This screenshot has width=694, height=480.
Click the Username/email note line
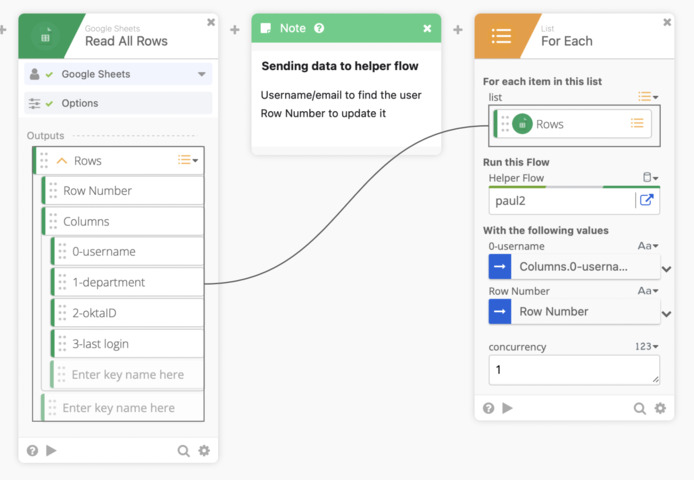[x=341, y=95]
